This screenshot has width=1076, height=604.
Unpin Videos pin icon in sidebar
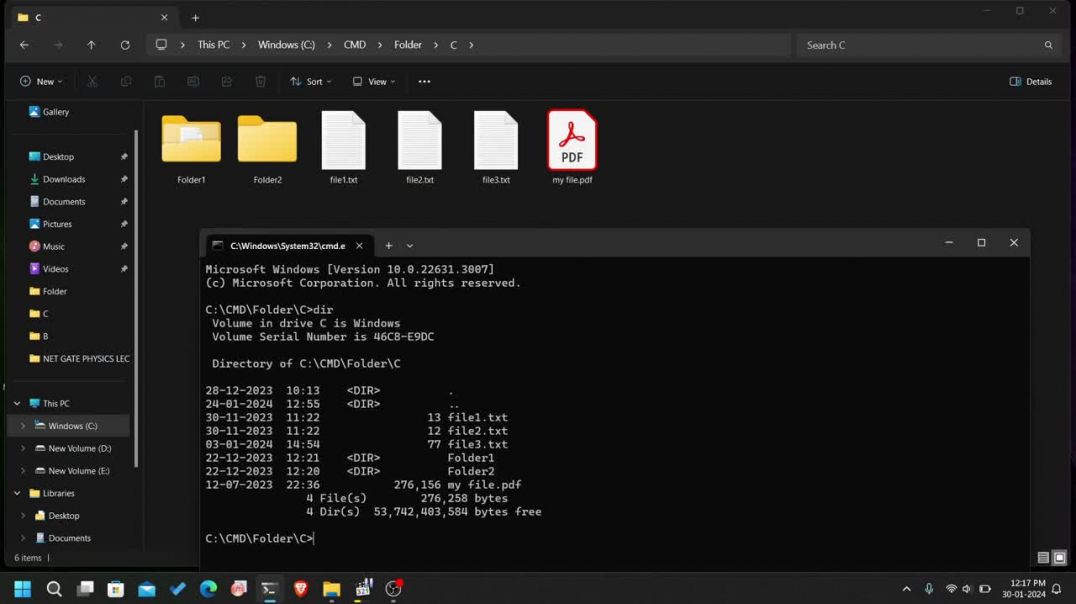124,269
